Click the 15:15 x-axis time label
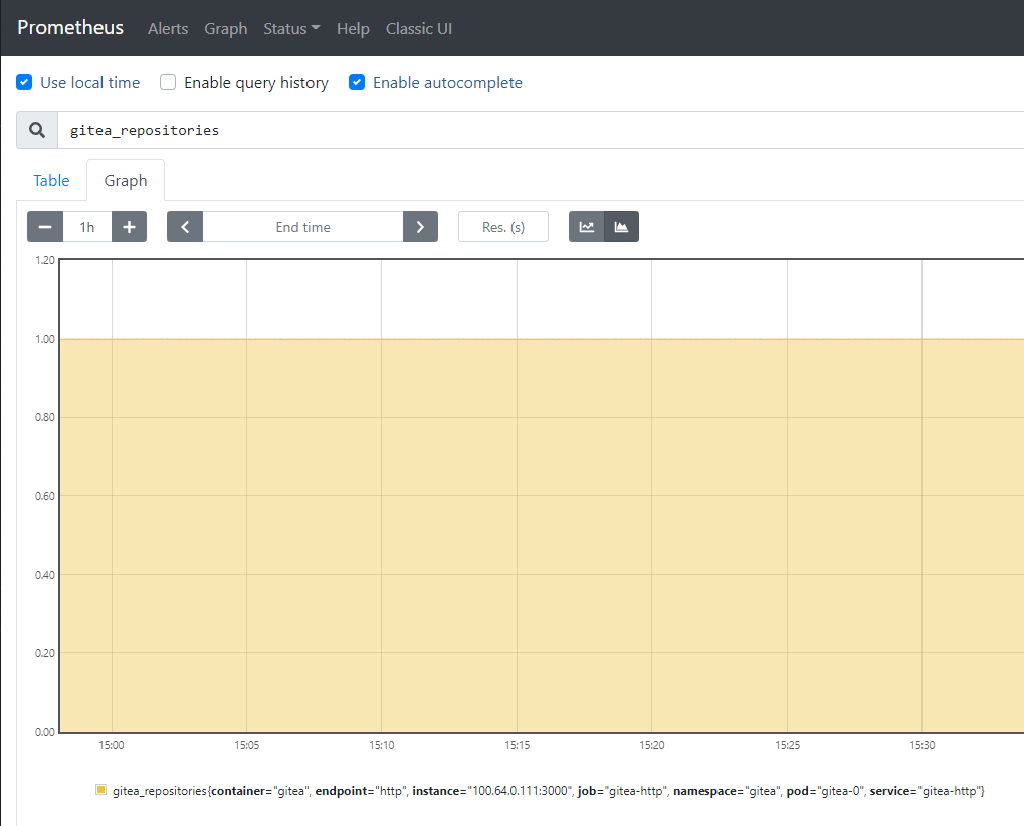Image resolution: width=1024 pixels, height=826 pixels. click(x=517, y=745)
